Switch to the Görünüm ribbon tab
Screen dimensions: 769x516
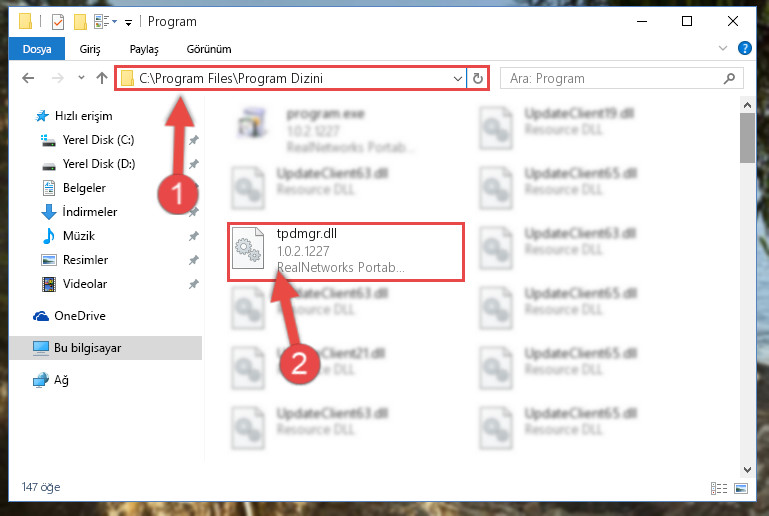tap(209, 49)
